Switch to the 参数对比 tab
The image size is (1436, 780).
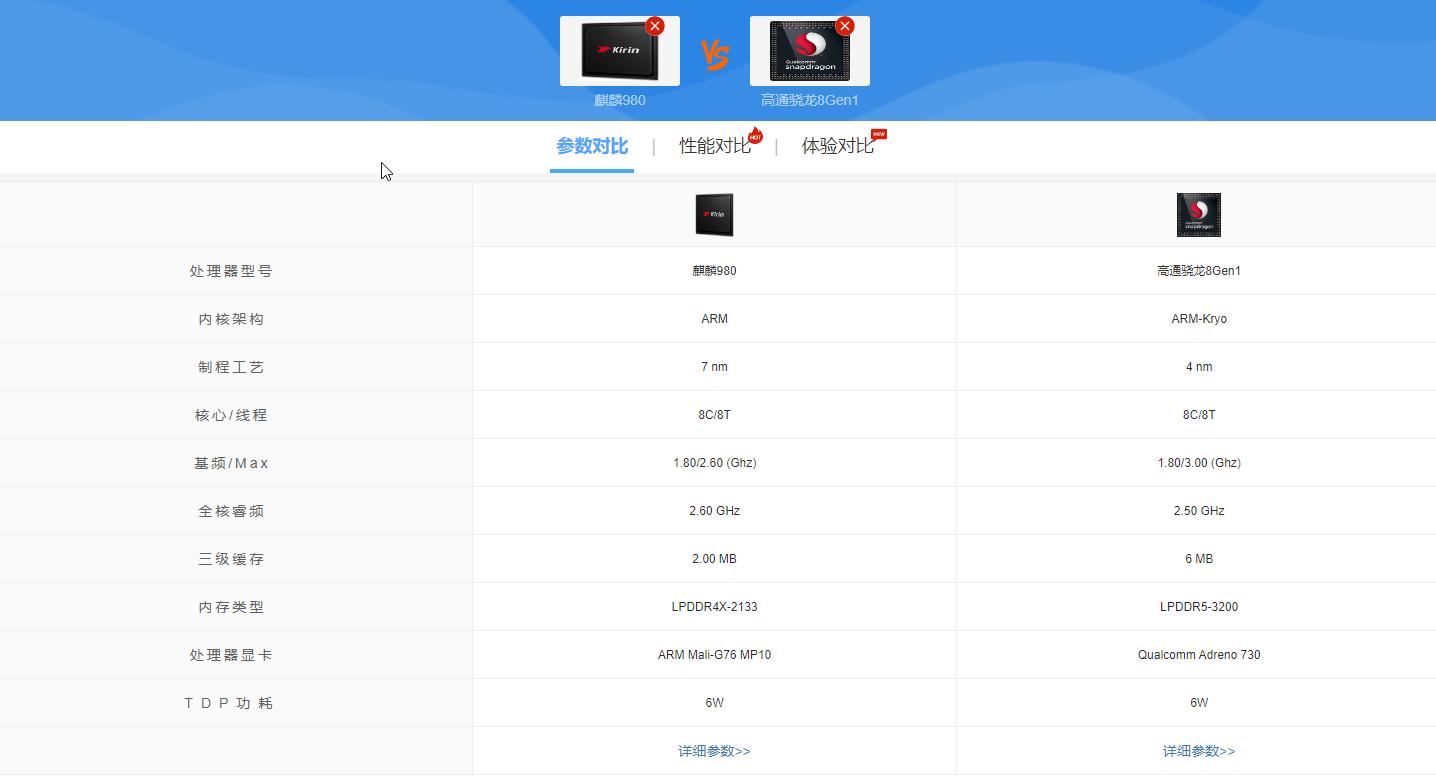592,146
